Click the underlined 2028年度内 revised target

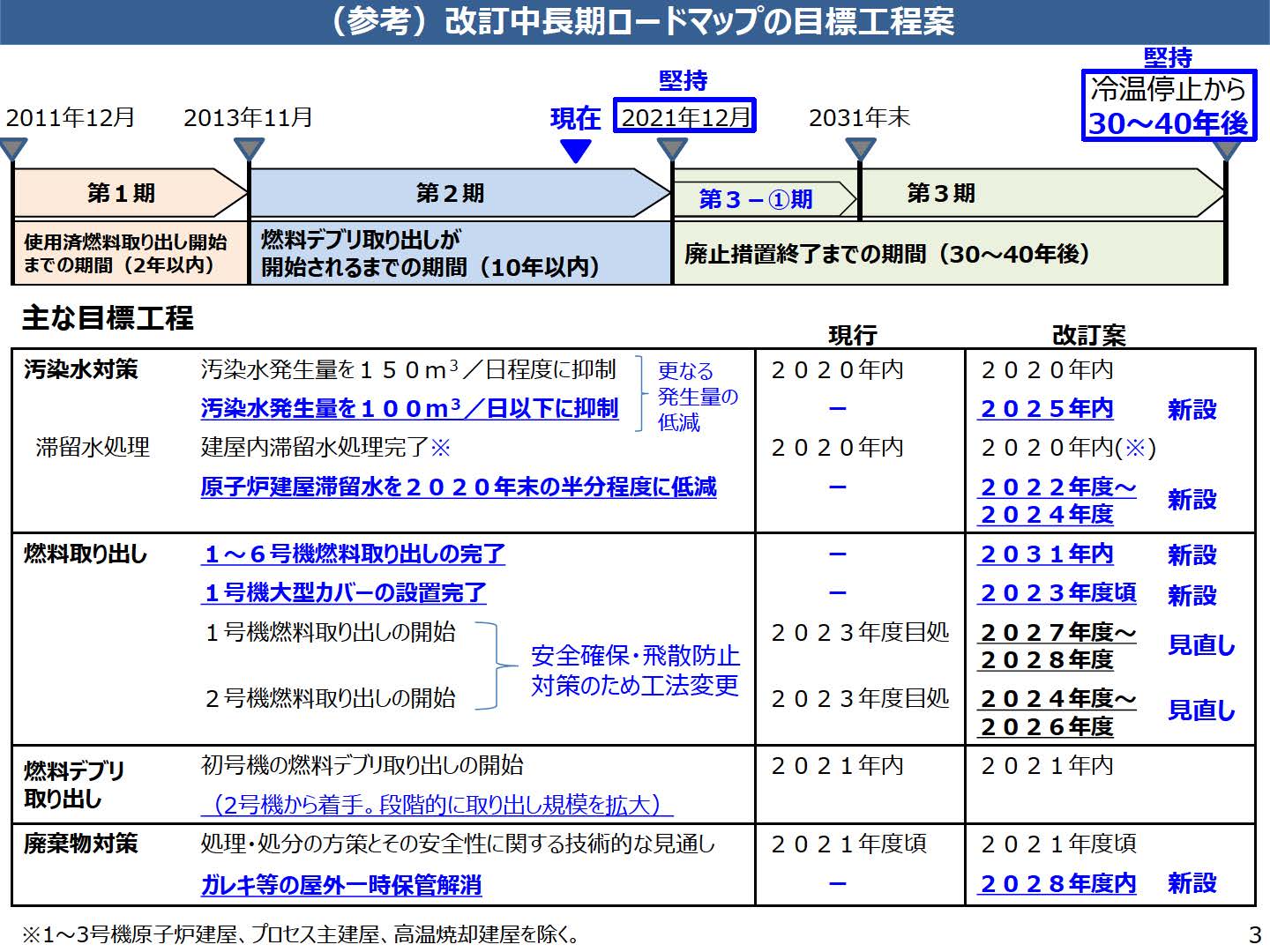pos(1057,884)
